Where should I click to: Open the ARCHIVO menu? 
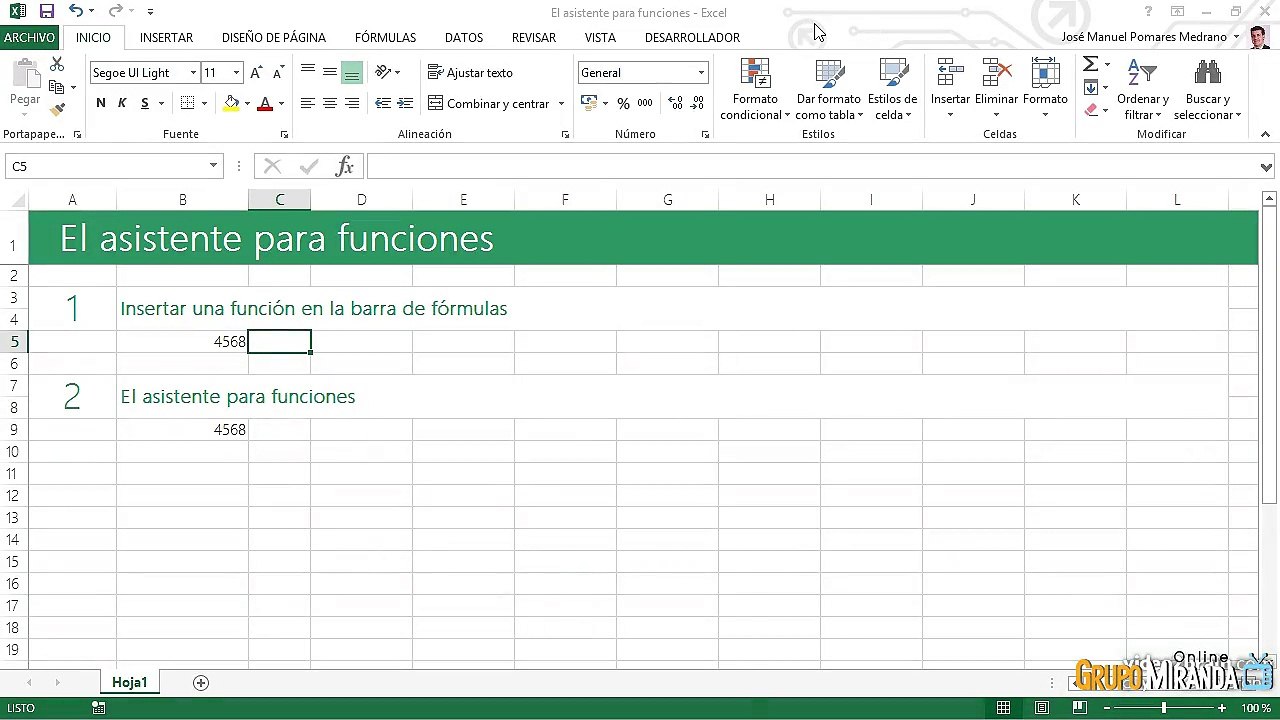click(x=29, y=37)
